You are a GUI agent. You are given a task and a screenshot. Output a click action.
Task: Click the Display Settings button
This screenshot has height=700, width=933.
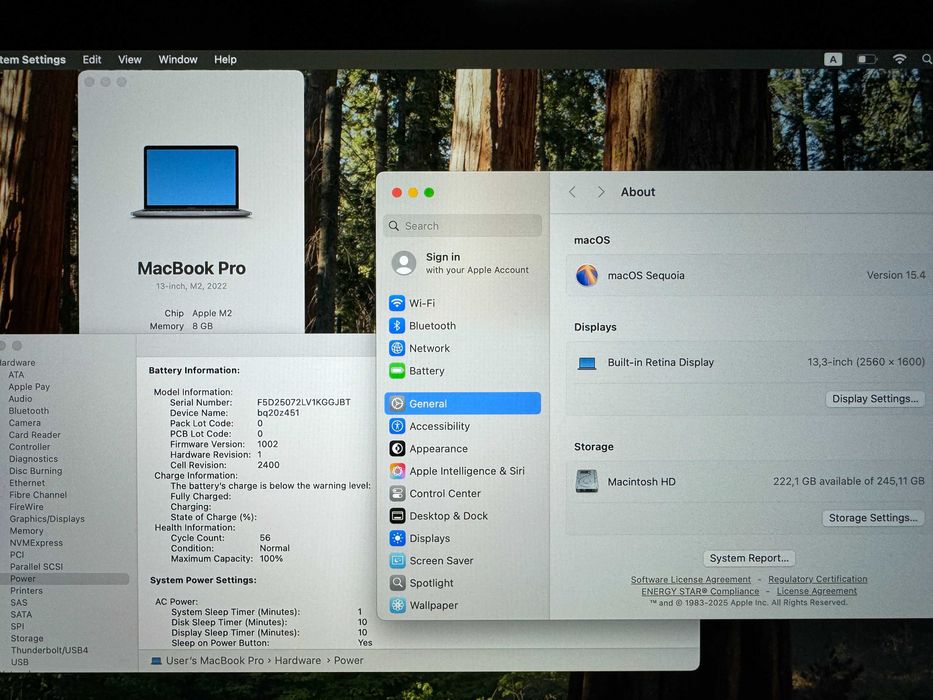click(875, 399)
